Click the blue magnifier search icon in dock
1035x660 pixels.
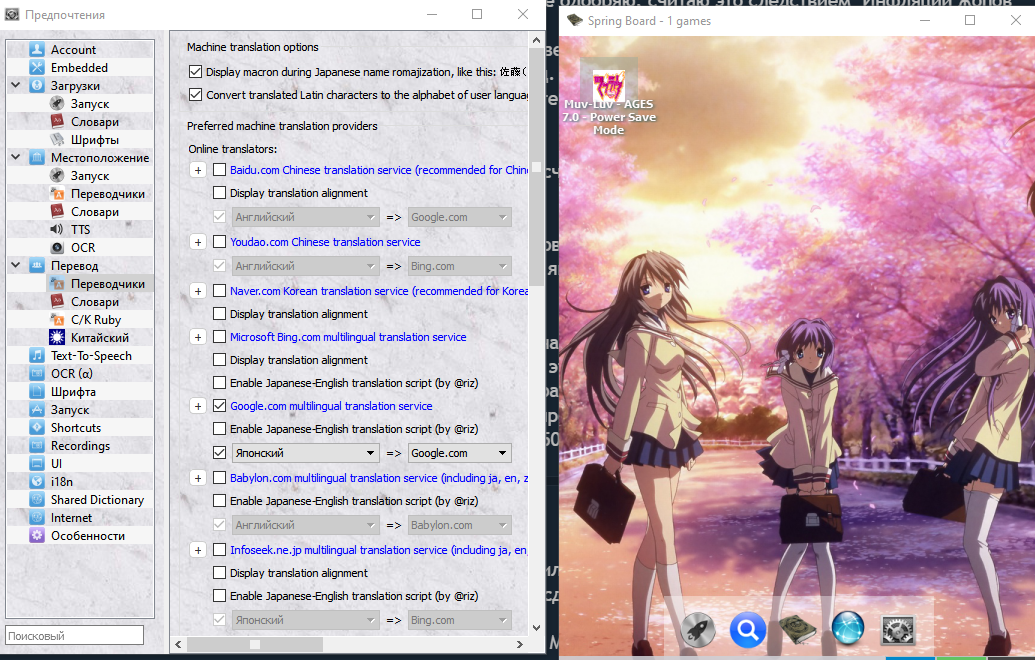coord(748,629)
